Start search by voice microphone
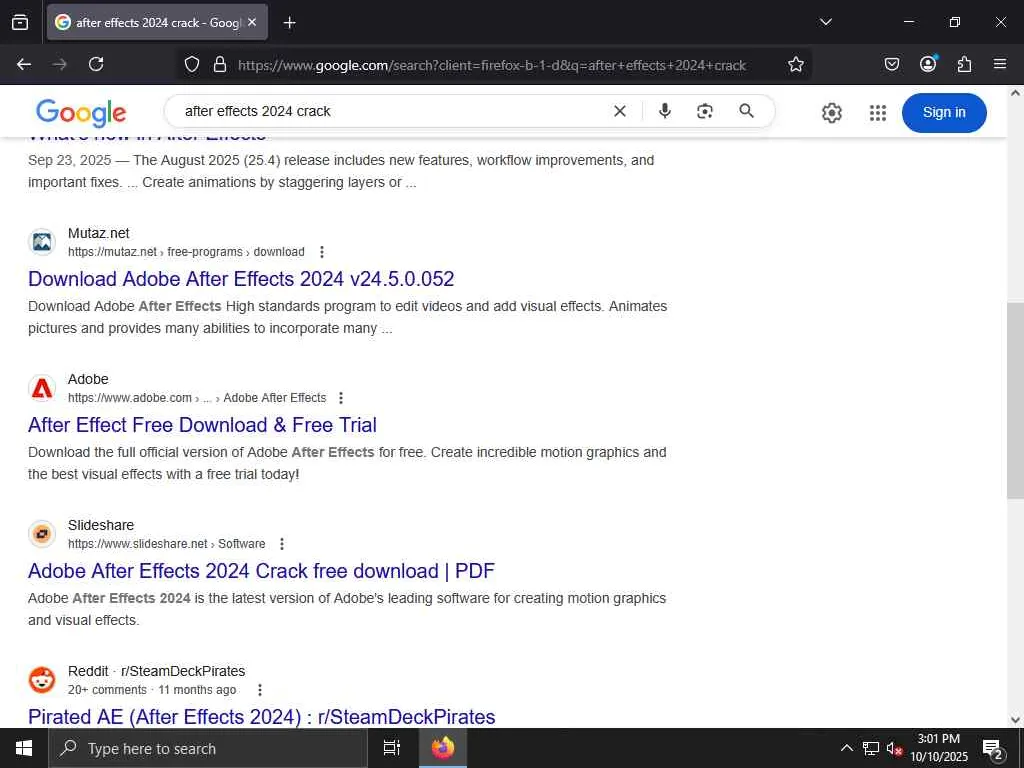Screen dimensions: 1024x768 click(x=665, y=111)
